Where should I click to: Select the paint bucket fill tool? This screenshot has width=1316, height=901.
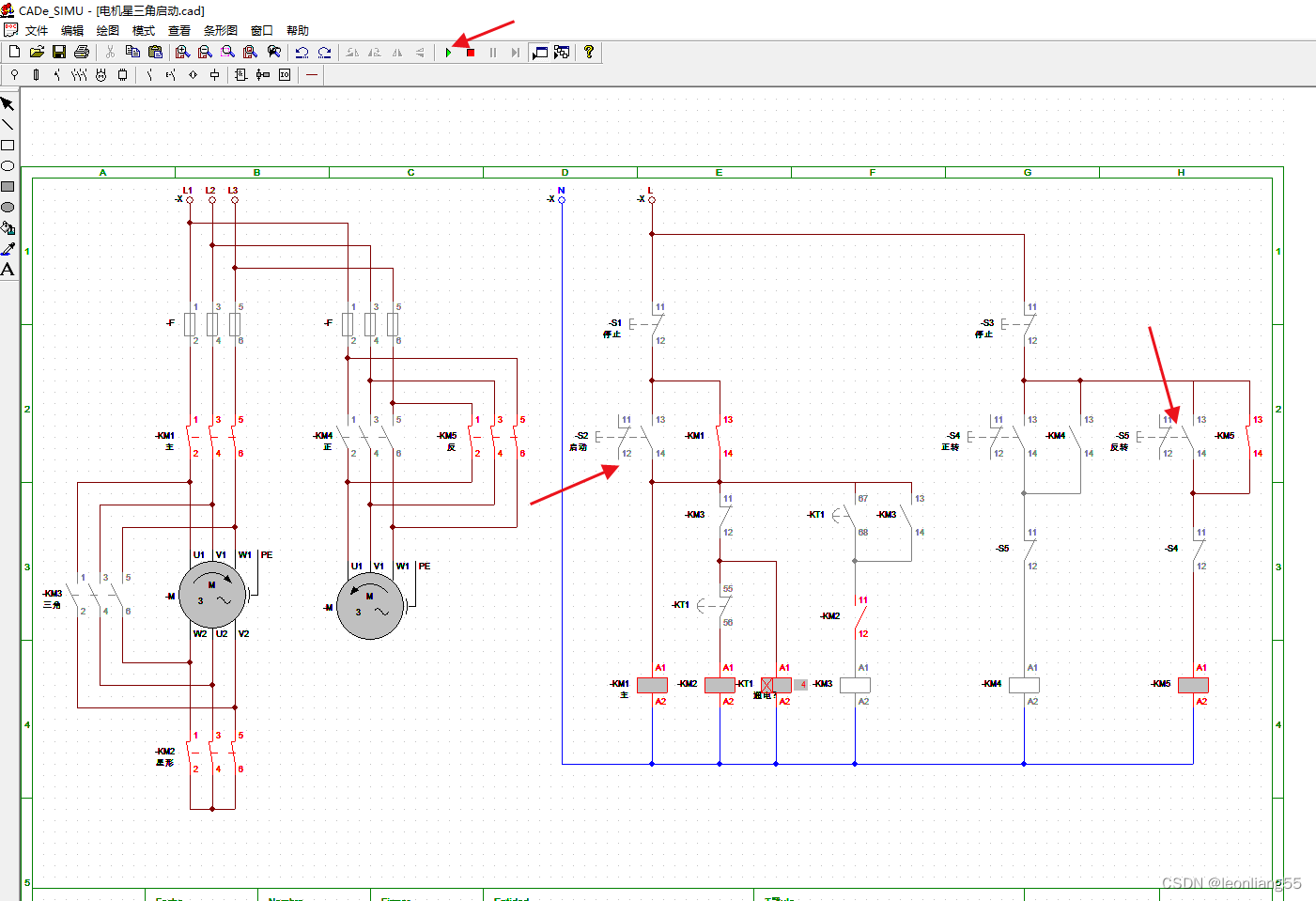pyautogui.click(x=8, y=228)
